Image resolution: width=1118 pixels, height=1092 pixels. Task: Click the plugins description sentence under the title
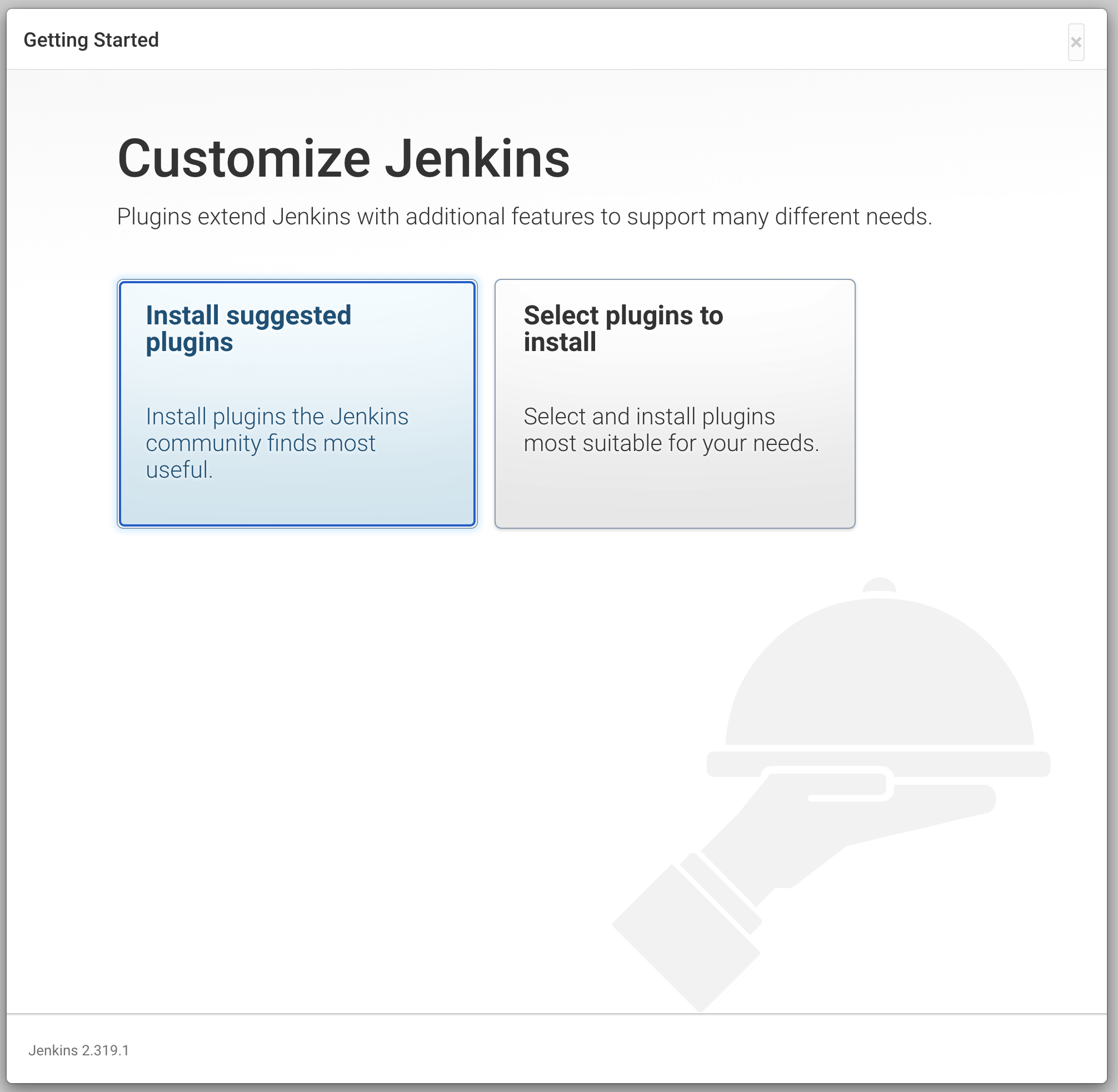[x=526, y=217]
